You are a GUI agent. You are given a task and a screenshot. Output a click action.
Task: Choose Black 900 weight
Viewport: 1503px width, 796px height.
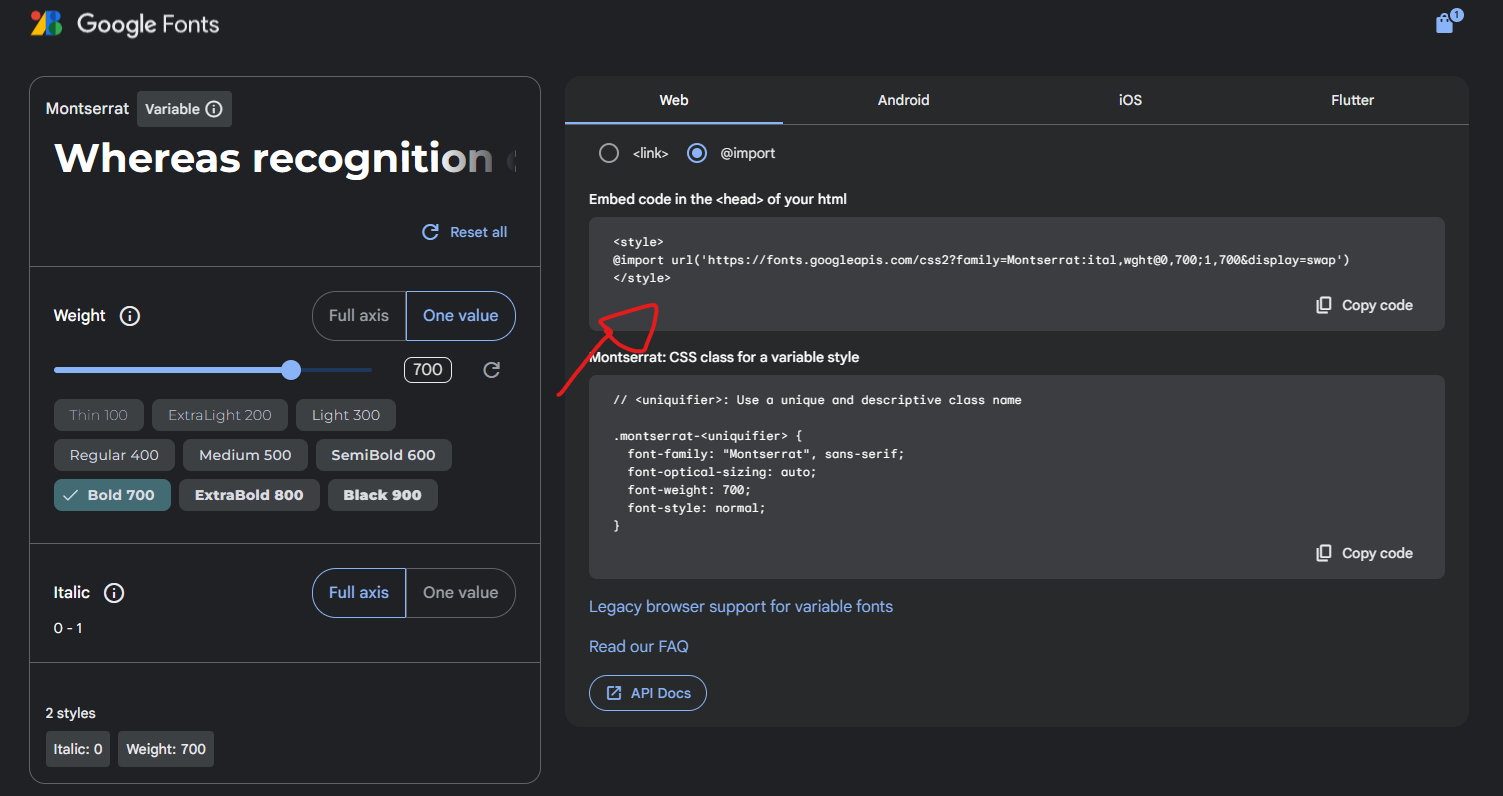[x=382, y=495]
